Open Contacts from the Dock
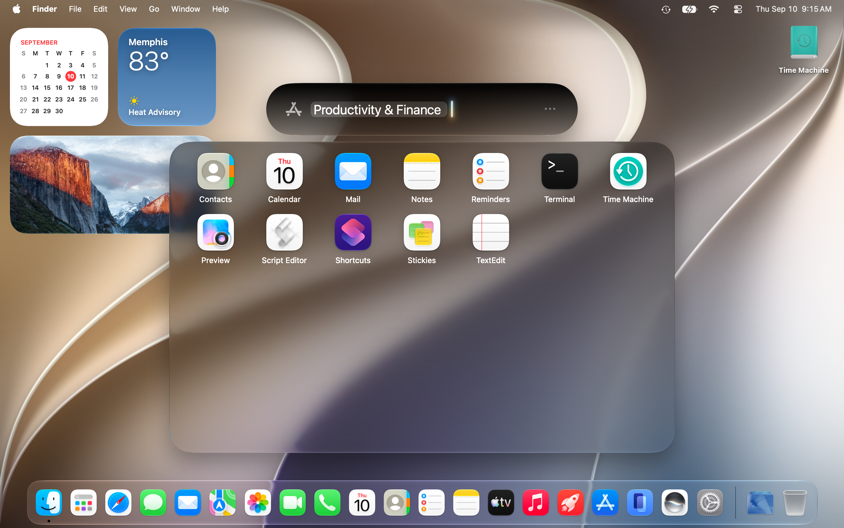This screenshot has height=528, width=844. point(397,503)
